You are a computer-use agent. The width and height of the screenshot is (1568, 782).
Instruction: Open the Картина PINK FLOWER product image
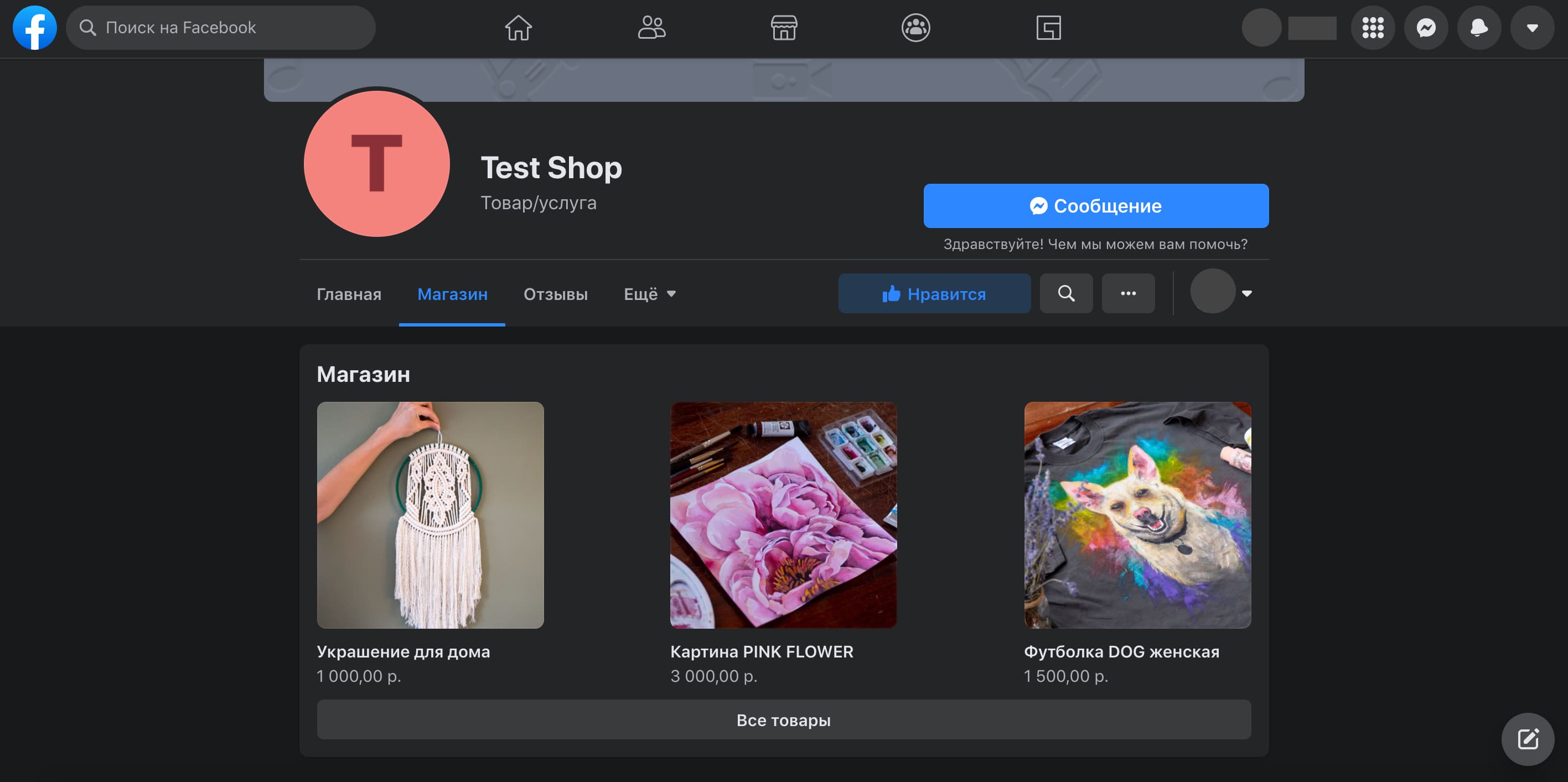coord(783,515)
